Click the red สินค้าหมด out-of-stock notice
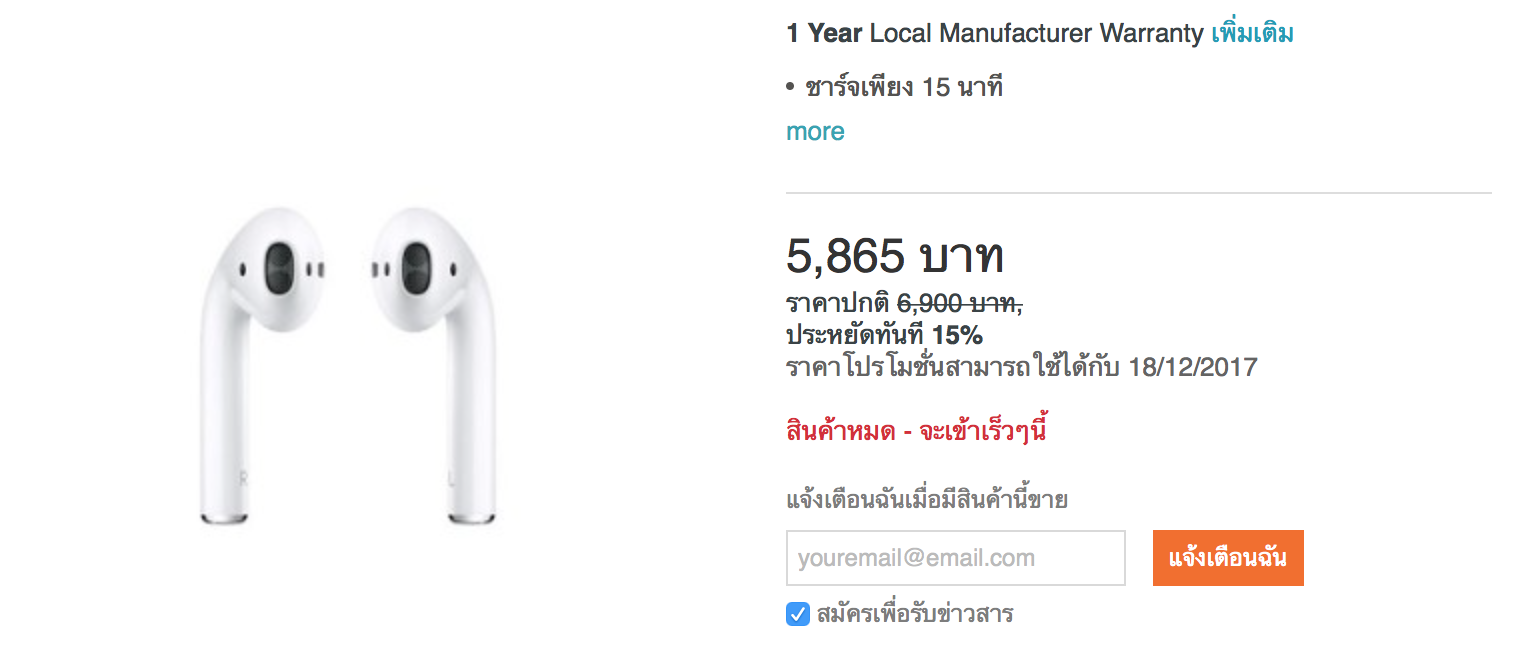Viewport: 1526px width, 664px height. tap(916, 432)
